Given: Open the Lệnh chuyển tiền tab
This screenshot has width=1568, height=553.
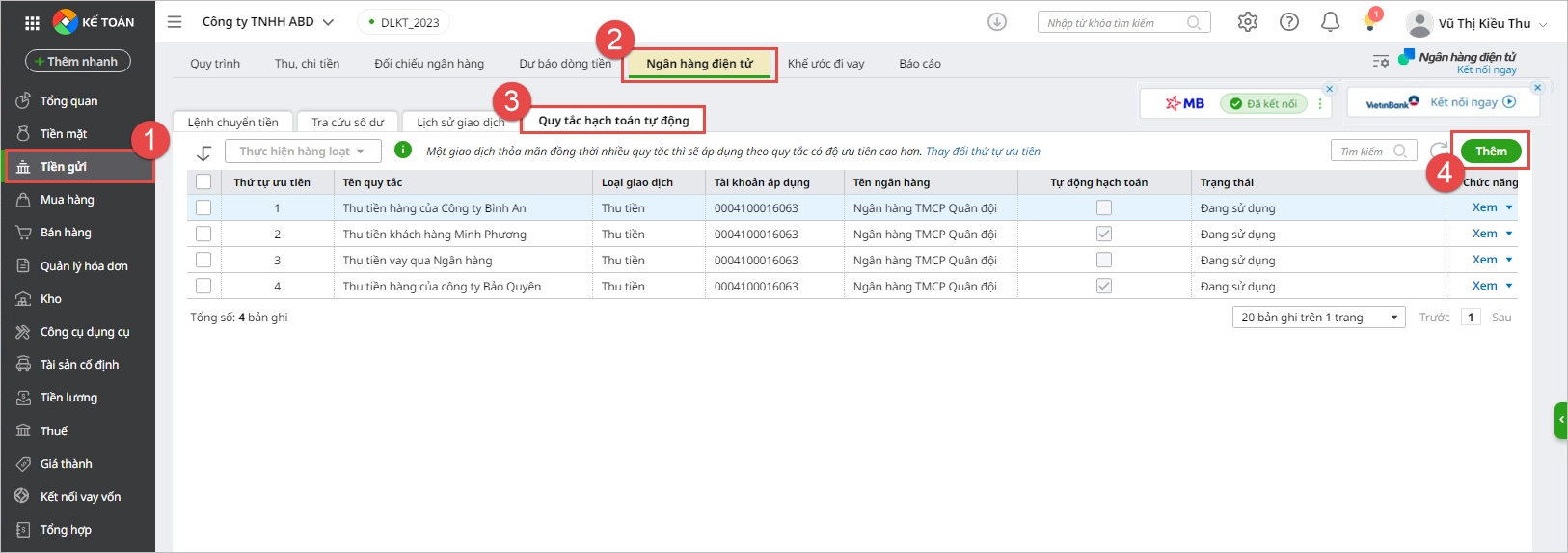Looking at the screenshot, I should pyautogui.click(x=232, y=123).
